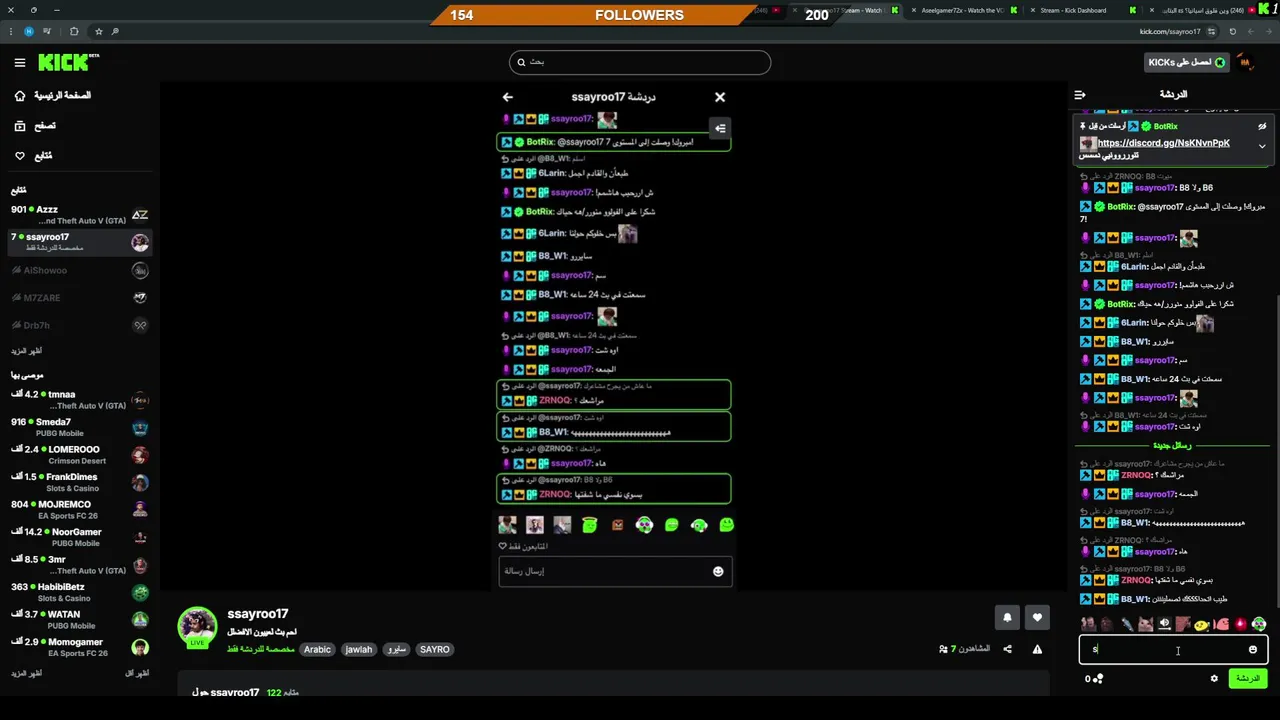Insert cat emote in right chat emote row

pyautogui.click(x=1145, y=624)
